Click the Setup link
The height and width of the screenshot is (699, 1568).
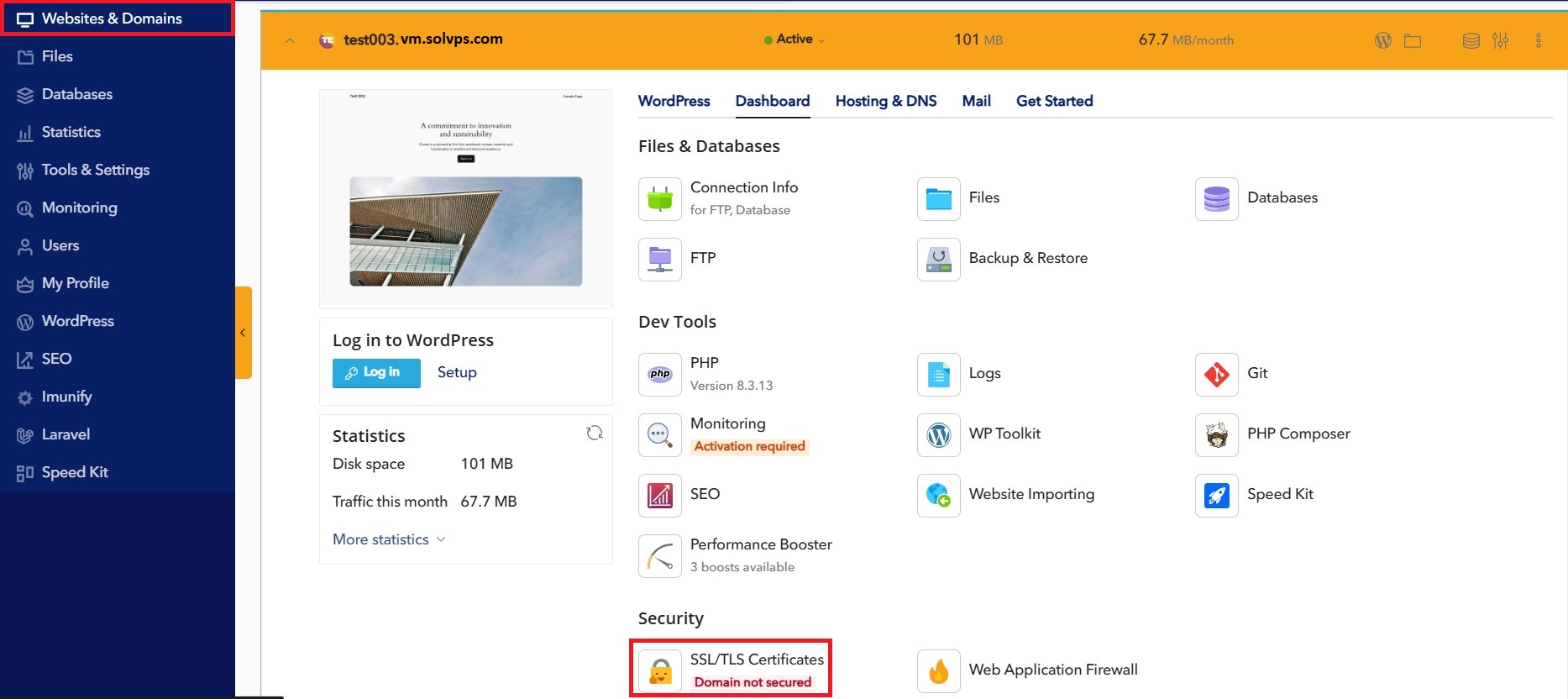point(457,372)
